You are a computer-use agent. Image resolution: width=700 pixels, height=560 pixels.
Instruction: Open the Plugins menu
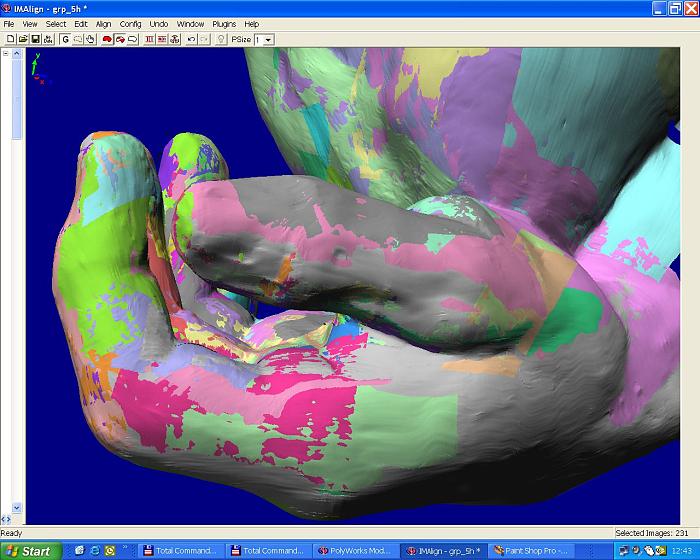click(x=224, y=23)
